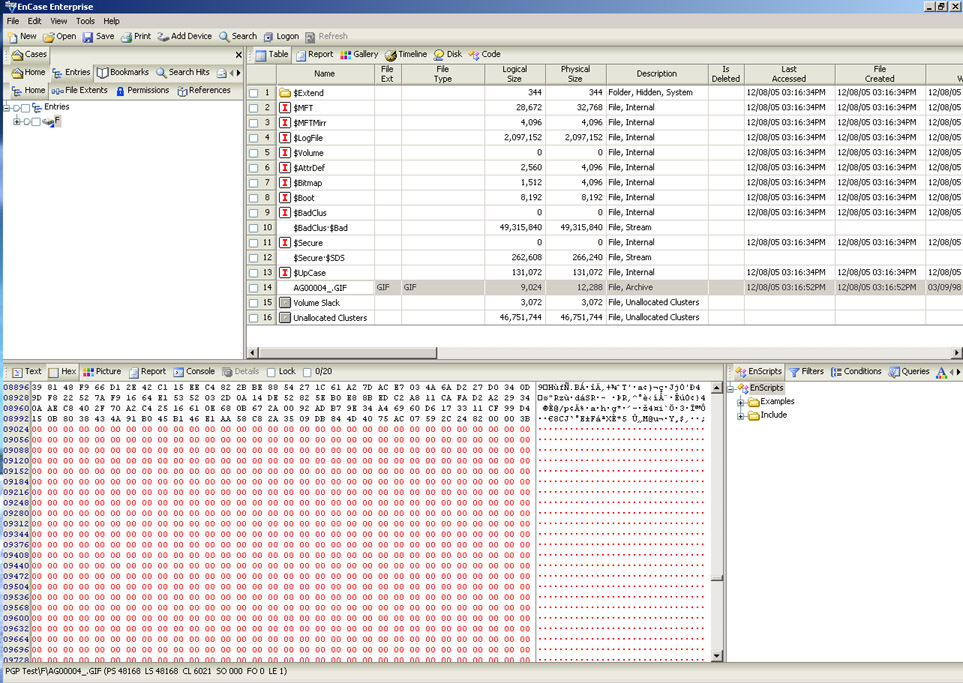Sort by the Last Accessed column header

(x=789, y=74)
